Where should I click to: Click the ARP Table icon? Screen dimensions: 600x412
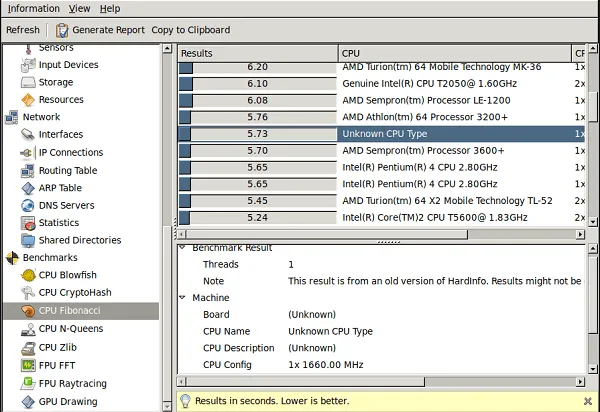click(28, 188)
